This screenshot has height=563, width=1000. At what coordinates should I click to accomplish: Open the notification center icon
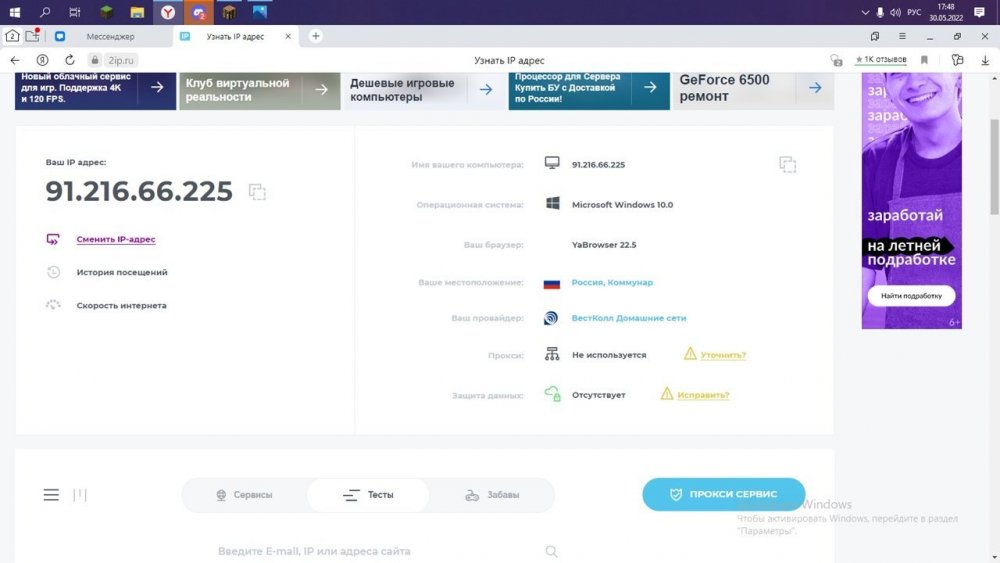(x=980, y=12)
